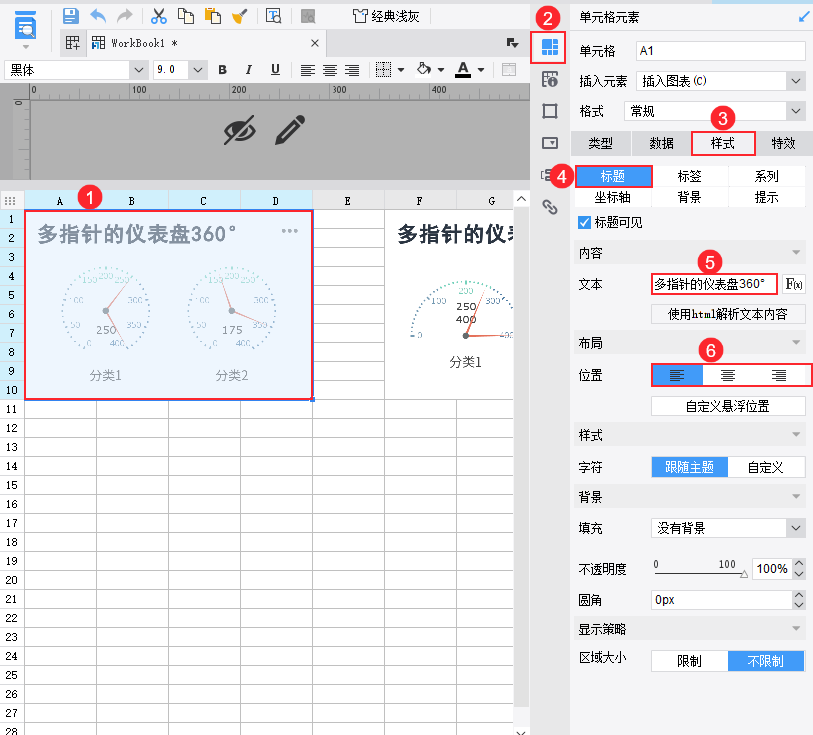Select the format painter brush icon
The width and height of the screenshot is (813, 735).
pos(239,15)
